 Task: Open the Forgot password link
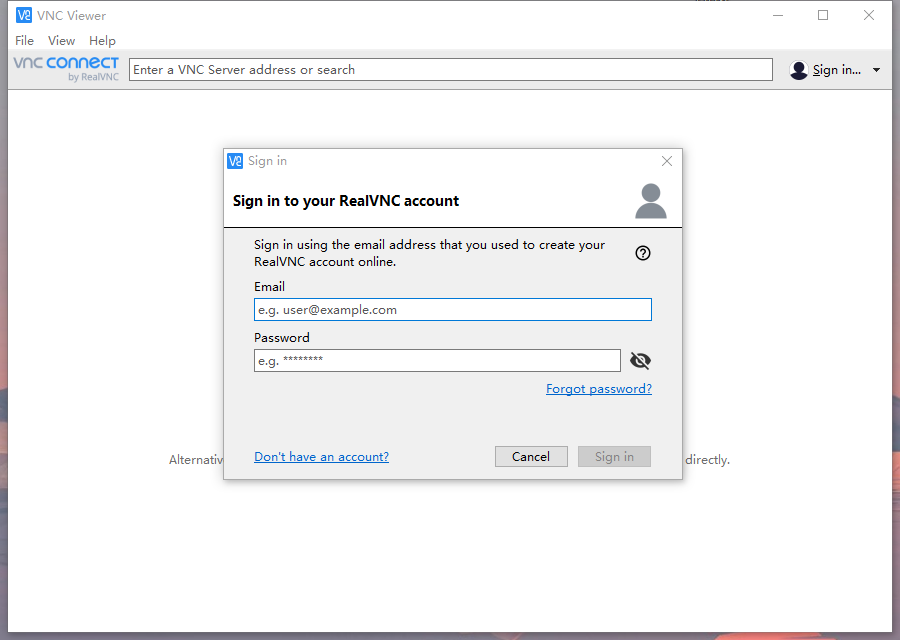tap(599, 389)
